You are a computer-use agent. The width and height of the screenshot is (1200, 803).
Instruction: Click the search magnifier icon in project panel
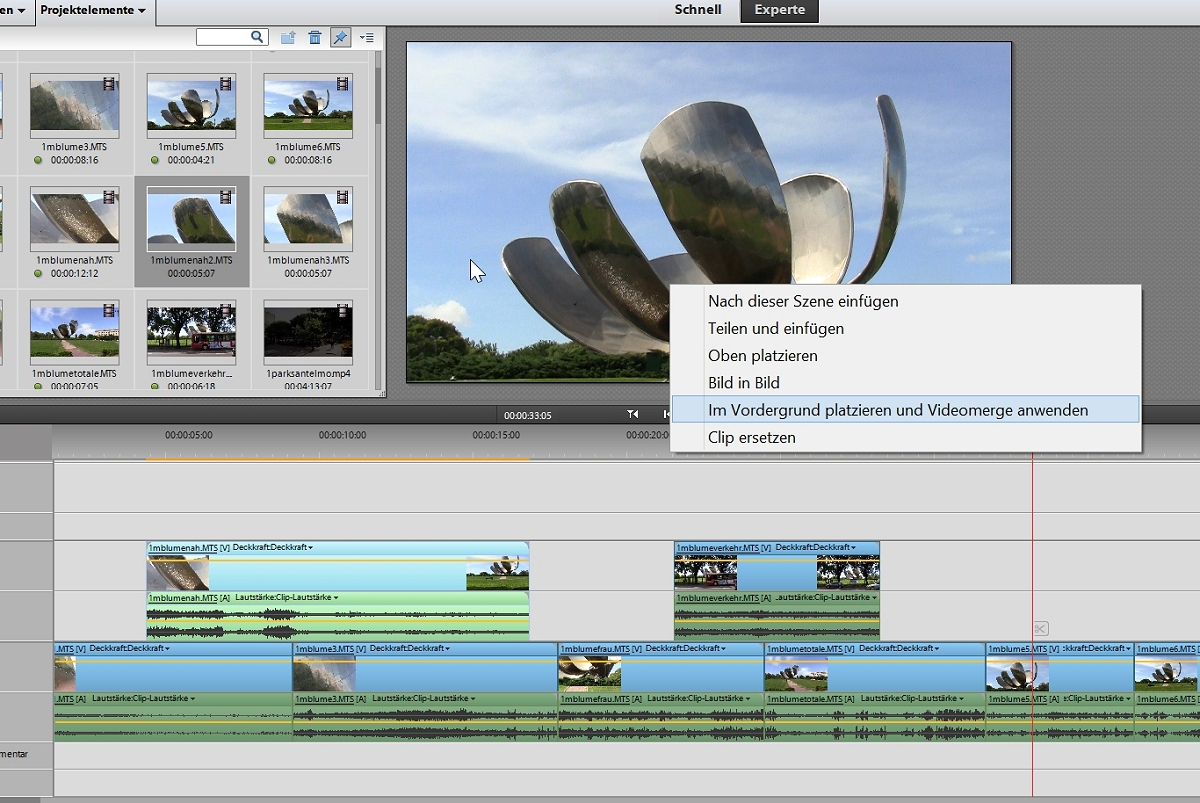pyautogui.click(x=258, y=37)
